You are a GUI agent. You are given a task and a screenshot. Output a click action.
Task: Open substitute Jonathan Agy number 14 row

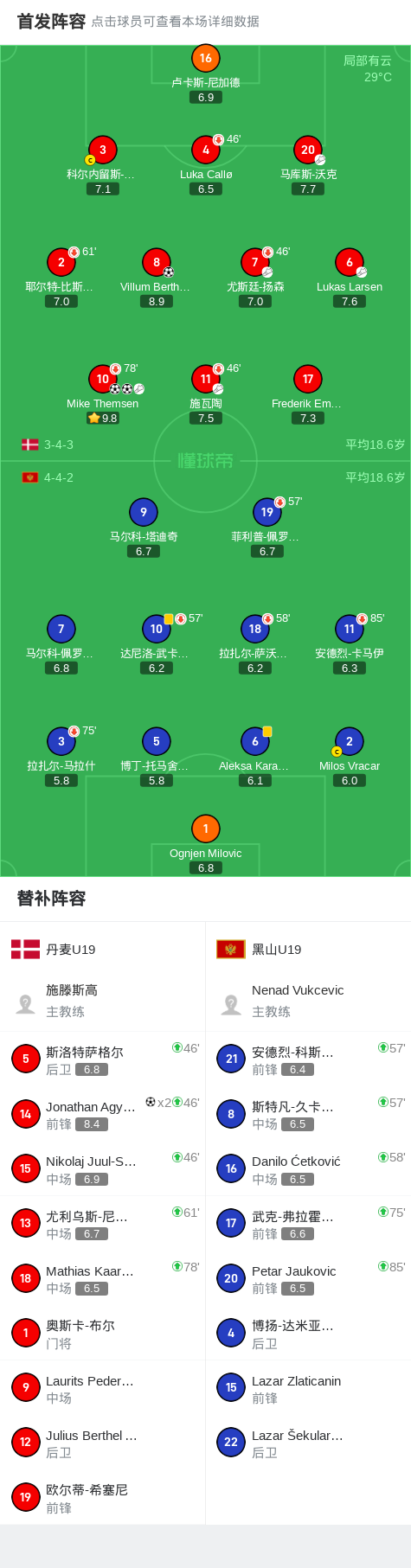click(x=103, y=1114)
